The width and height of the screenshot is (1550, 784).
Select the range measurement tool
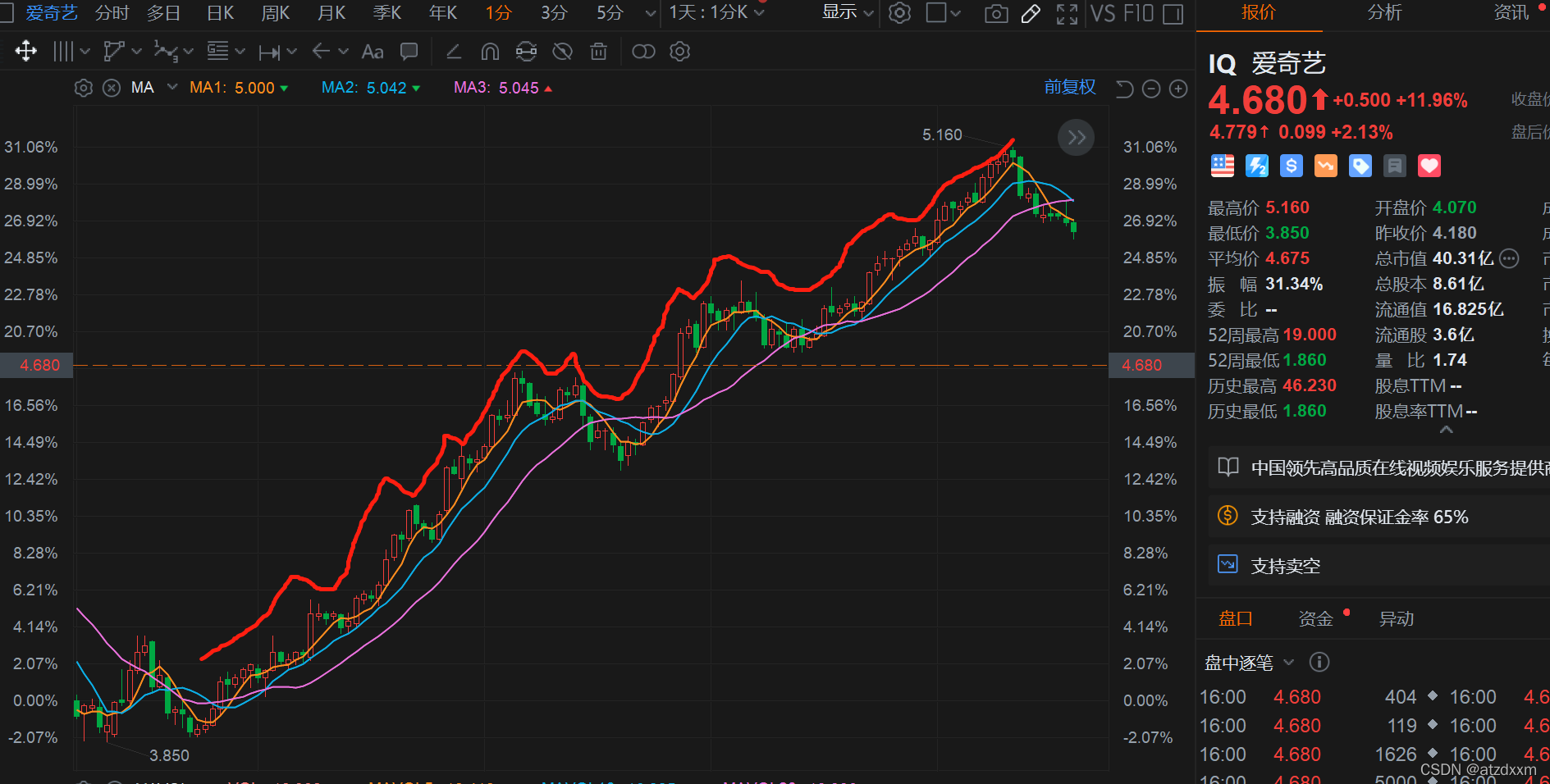(x=268, y=52)
